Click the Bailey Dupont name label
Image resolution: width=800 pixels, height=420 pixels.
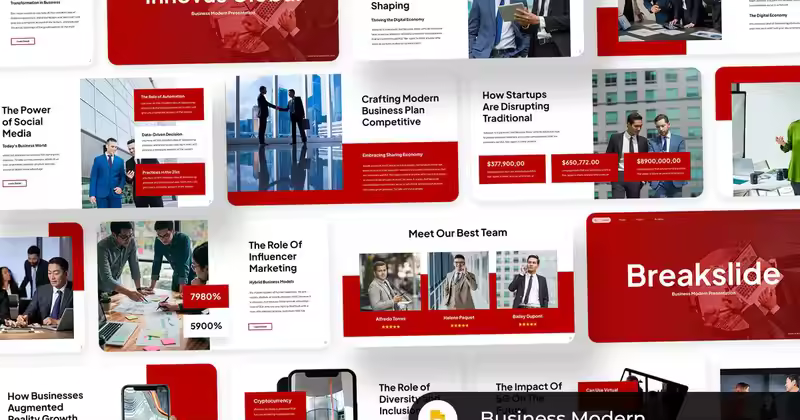(528, 316)
